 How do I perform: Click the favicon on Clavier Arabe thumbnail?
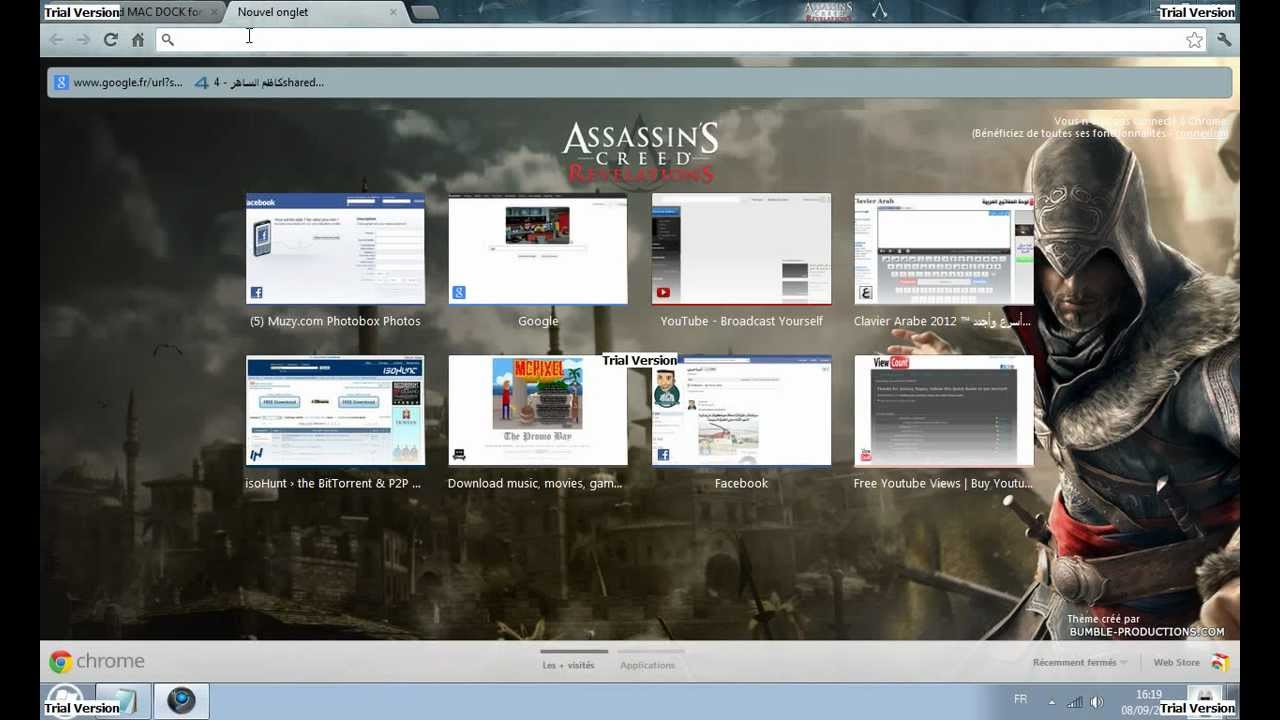click(x=865, y=293)
